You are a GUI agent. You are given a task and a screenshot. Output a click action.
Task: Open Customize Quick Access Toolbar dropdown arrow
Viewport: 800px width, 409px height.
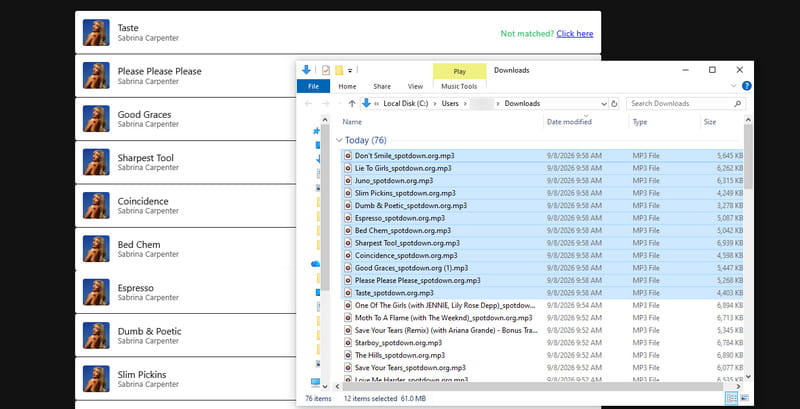coord(350,71)
